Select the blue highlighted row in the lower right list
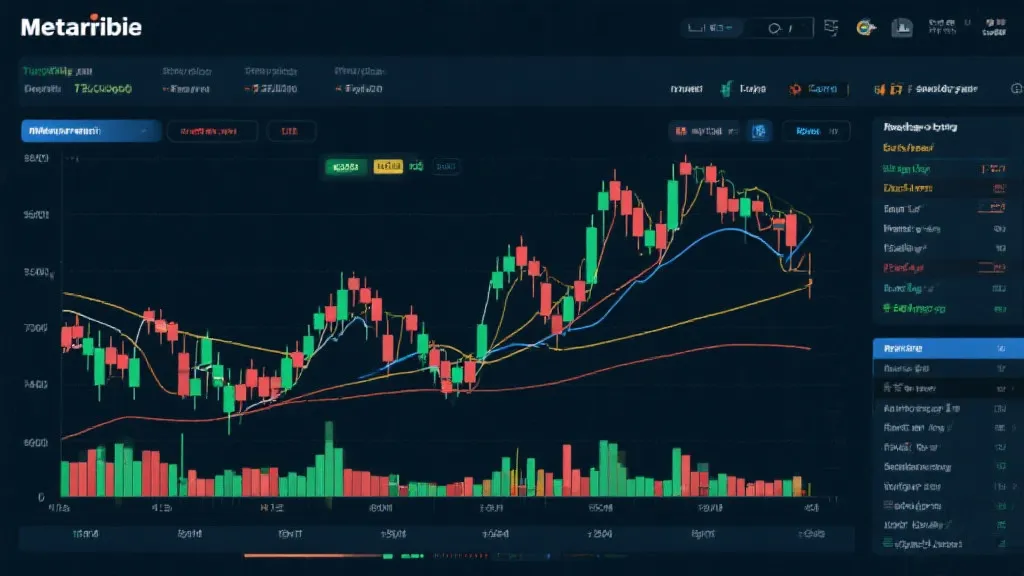The image size is (1024, 576). (942, 349)
